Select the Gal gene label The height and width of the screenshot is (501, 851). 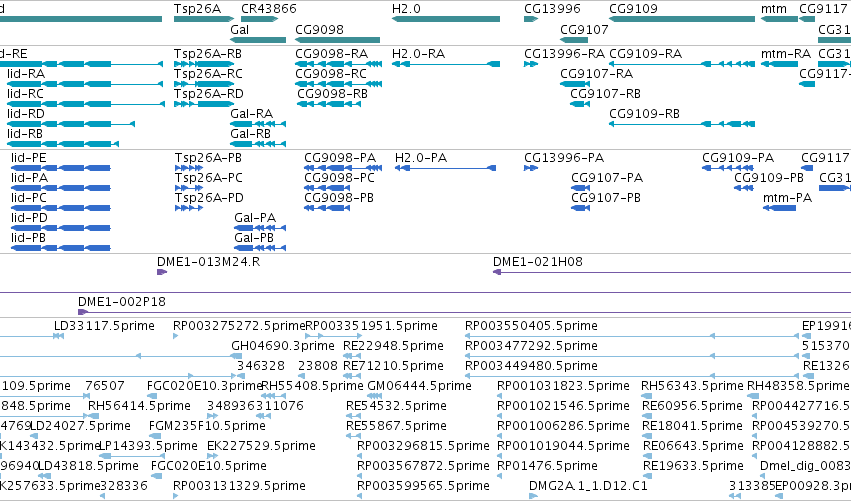tap(239, 29)
